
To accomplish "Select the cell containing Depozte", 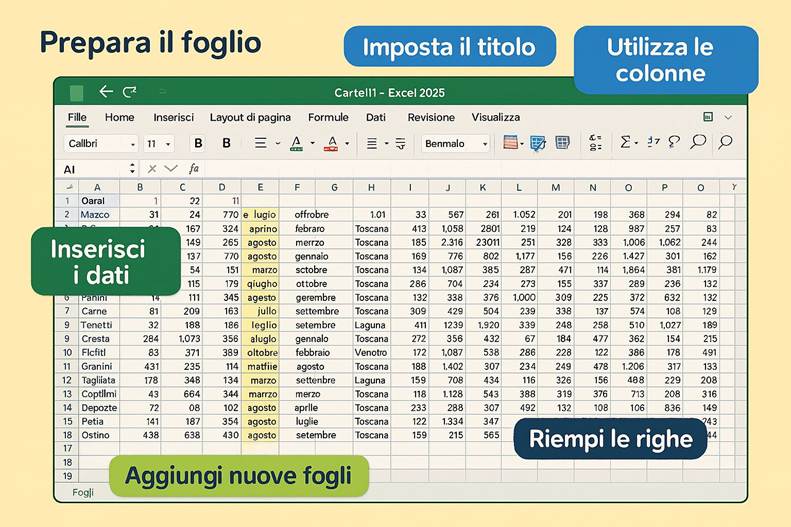I will 99,407.
